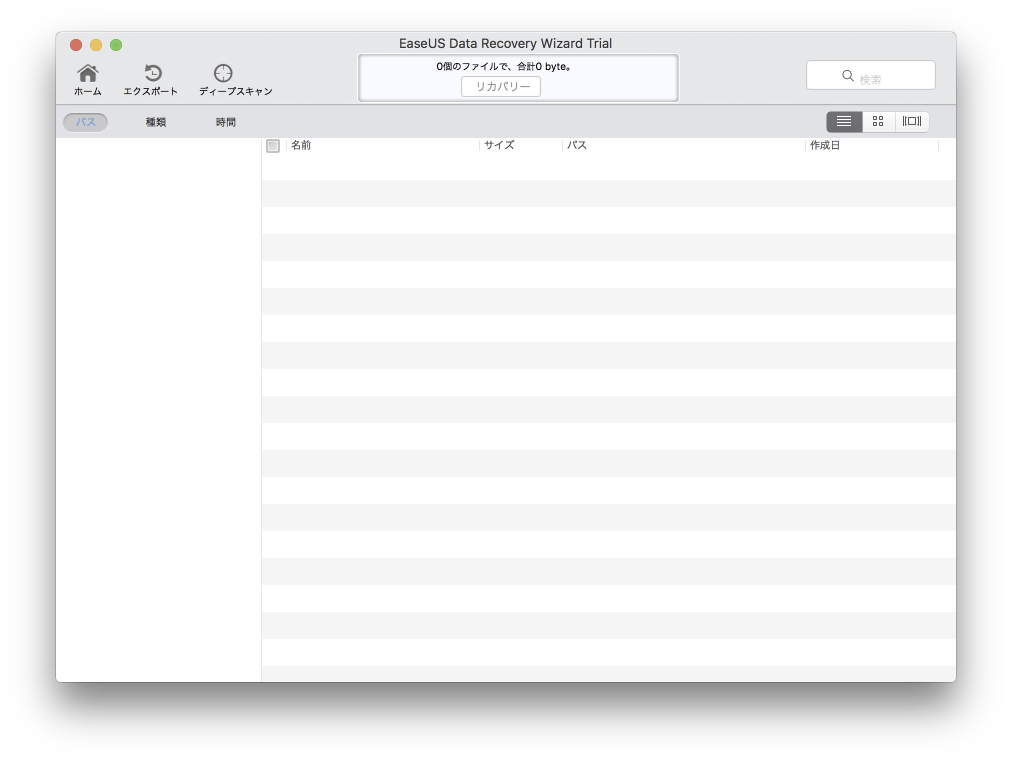Toggle the select-all checkbox in header
1012x762 pixels.
(x=273, y=146)
